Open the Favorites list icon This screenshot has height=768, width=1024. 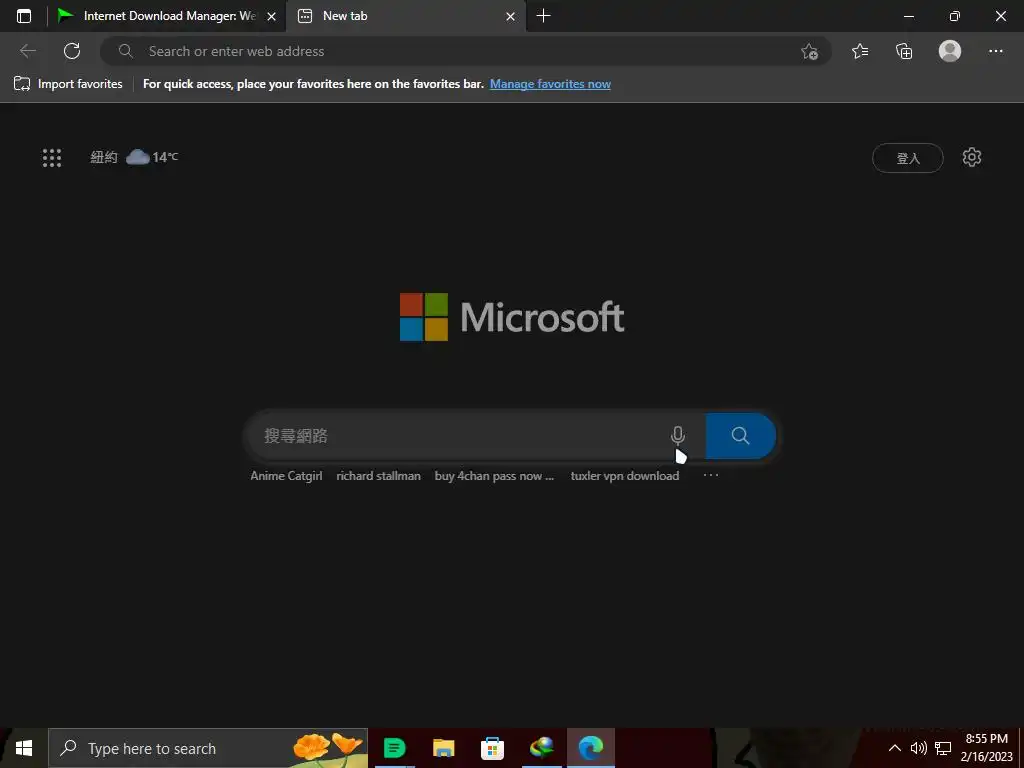860,51
